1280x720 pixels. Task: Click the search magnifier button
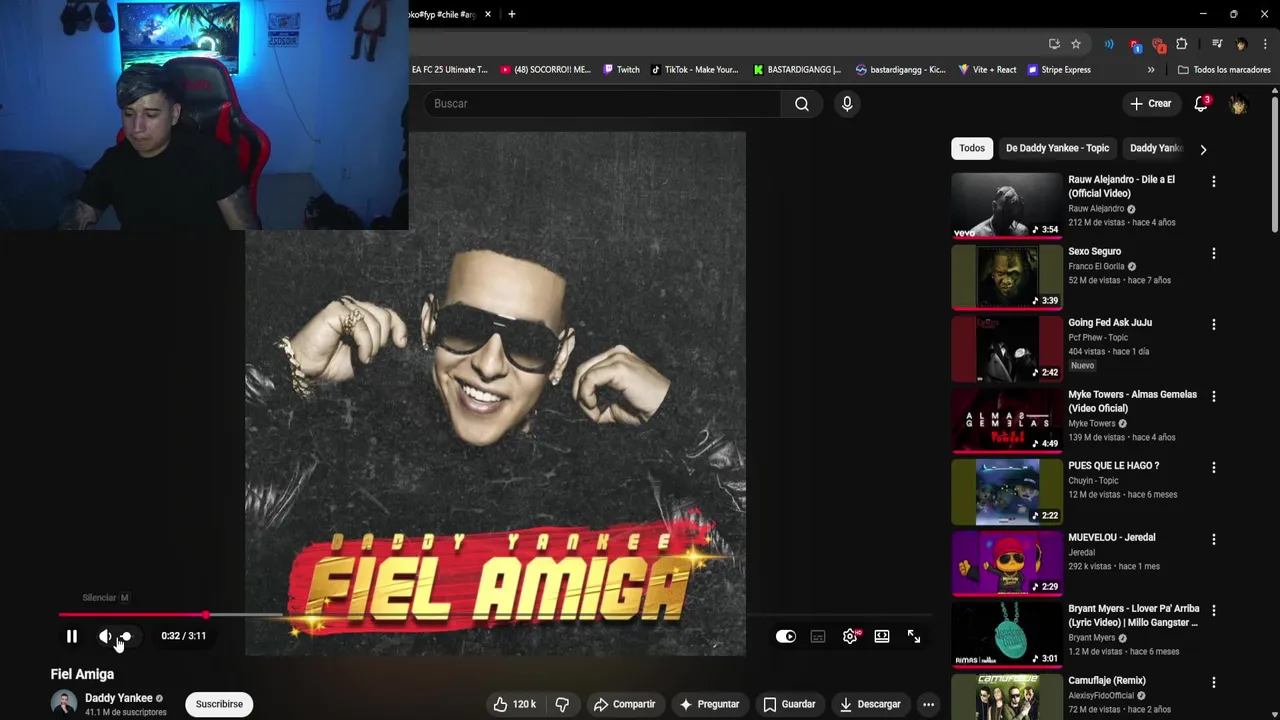pos(802,104)
